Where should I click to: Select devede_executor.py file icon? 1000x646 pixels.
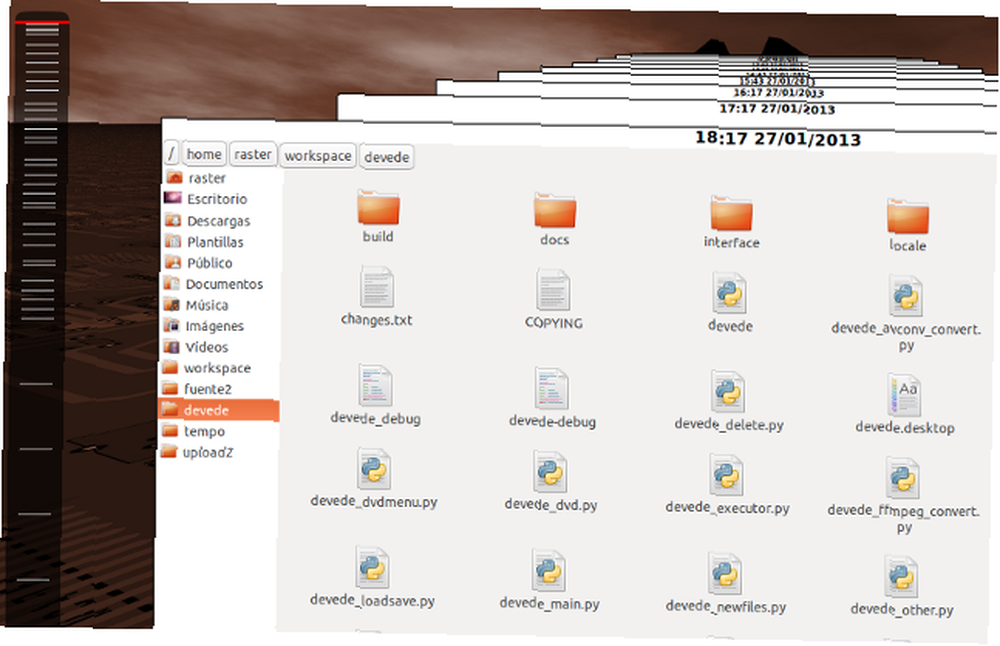[727, 476]
